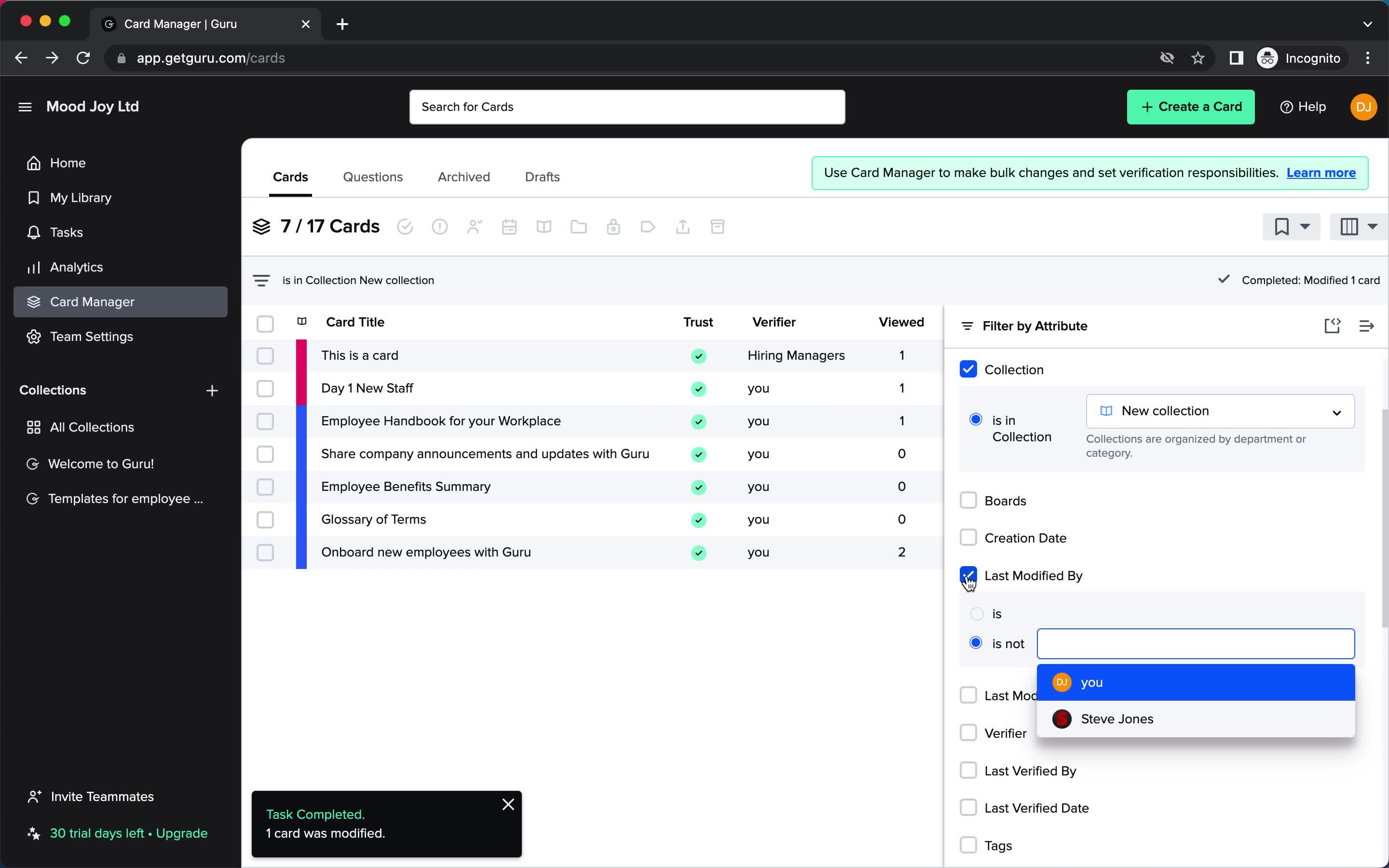The width and height of the screenshot is (1389, 868).
Task: Collapse the Filter by Attribute panel
Action: pyautogui.click(x=1367, y=326)
